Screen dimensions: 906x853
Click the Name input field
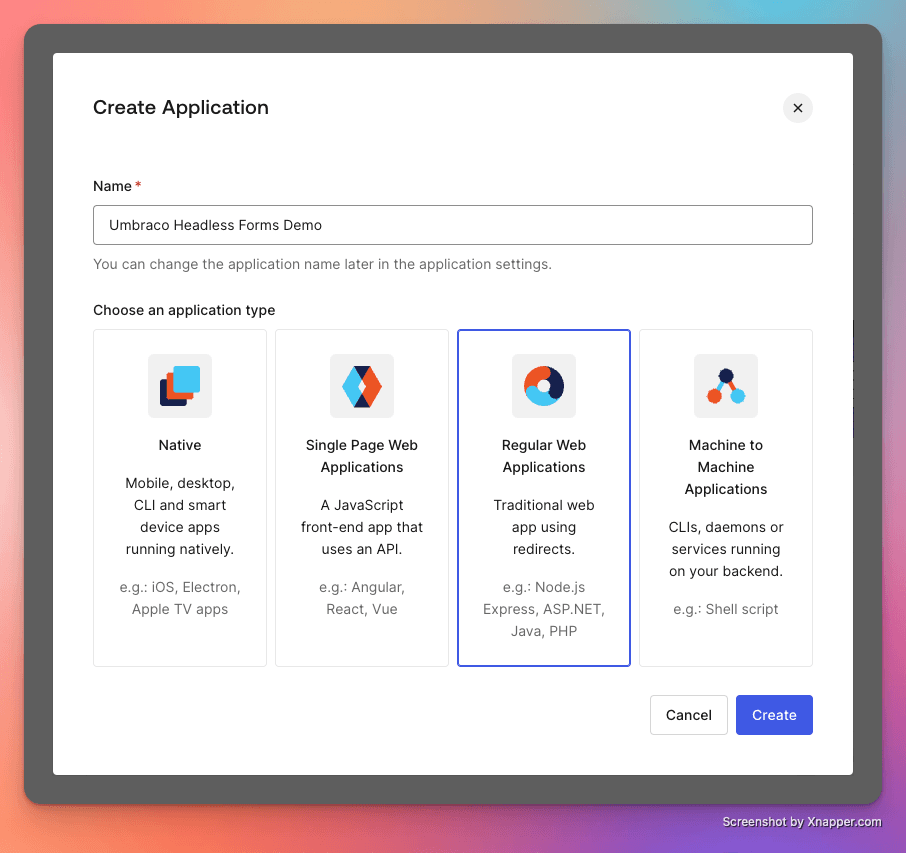(452, 225)
